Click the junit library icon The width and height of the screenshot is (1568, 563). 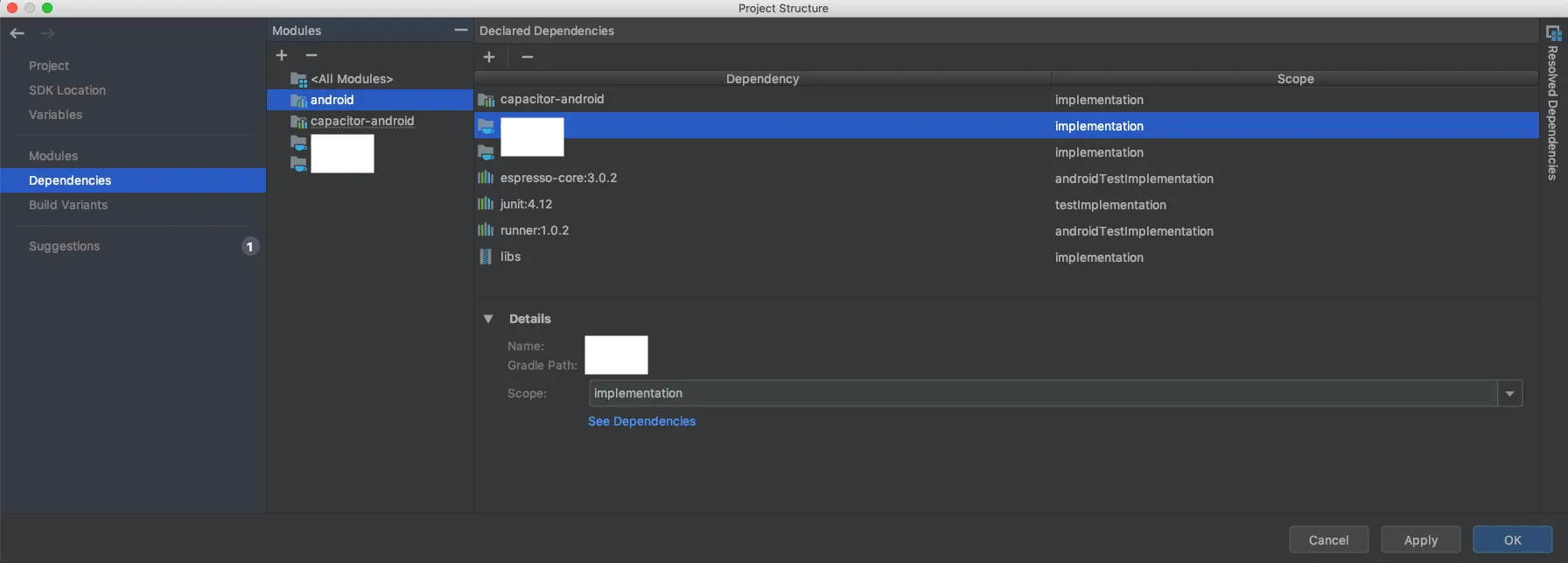[486, 204]
